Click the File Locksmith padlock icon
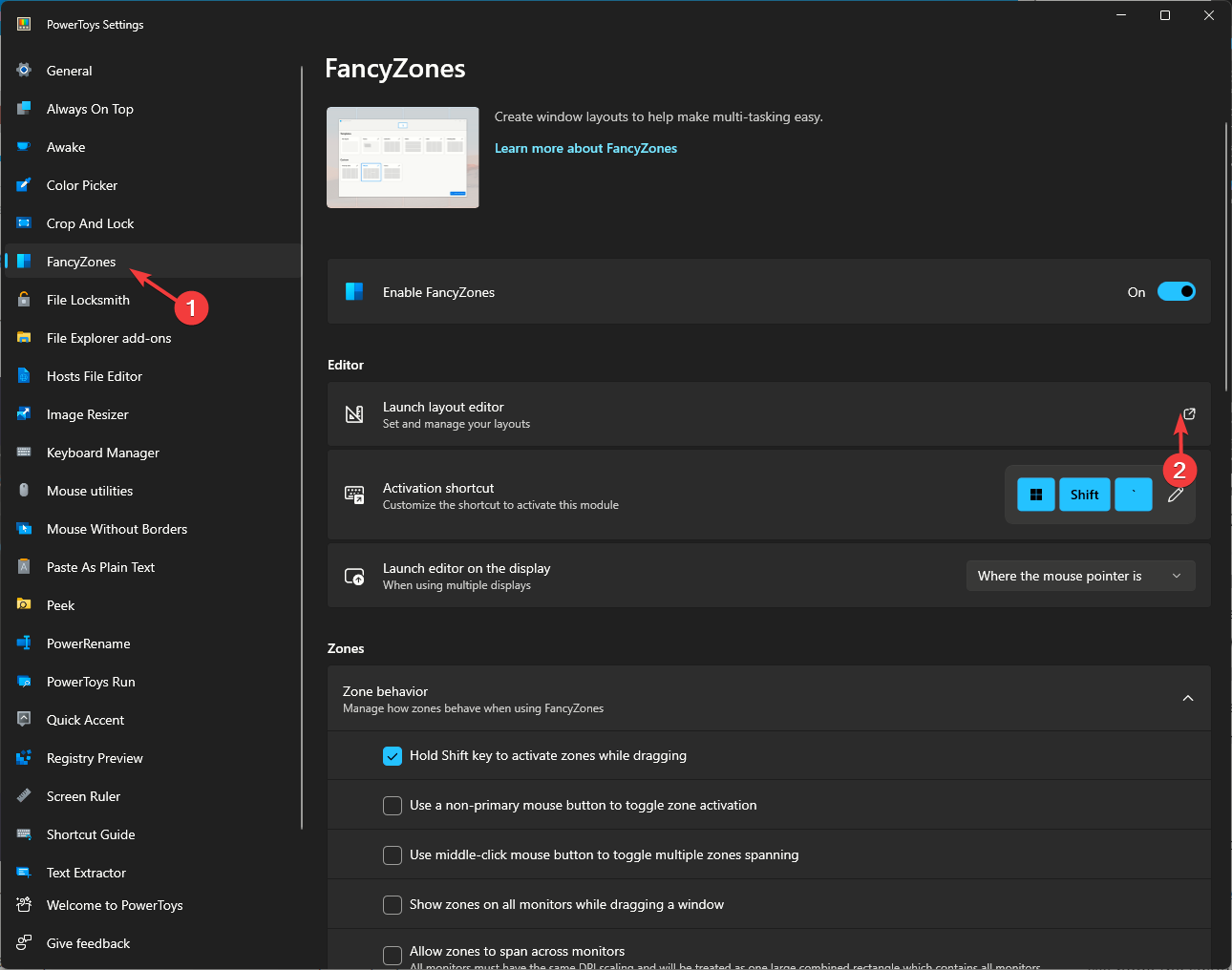 pyautogui.click(x=24, y=300)
